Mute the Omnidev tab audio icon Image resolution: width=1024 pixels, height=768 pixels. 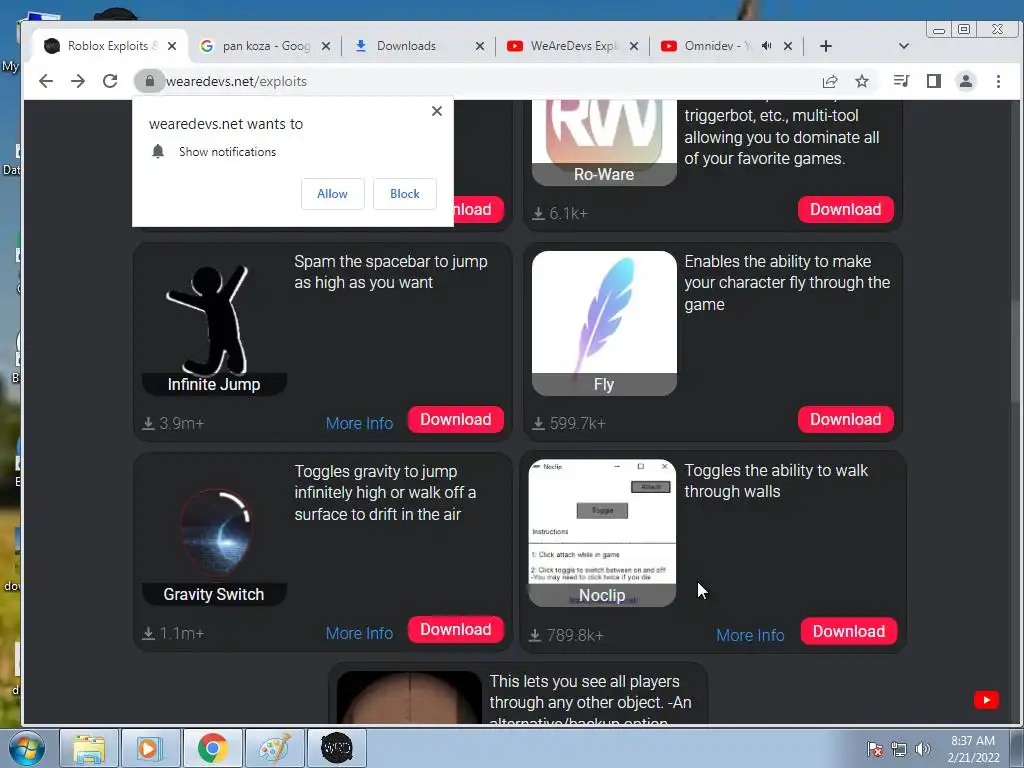767,46
